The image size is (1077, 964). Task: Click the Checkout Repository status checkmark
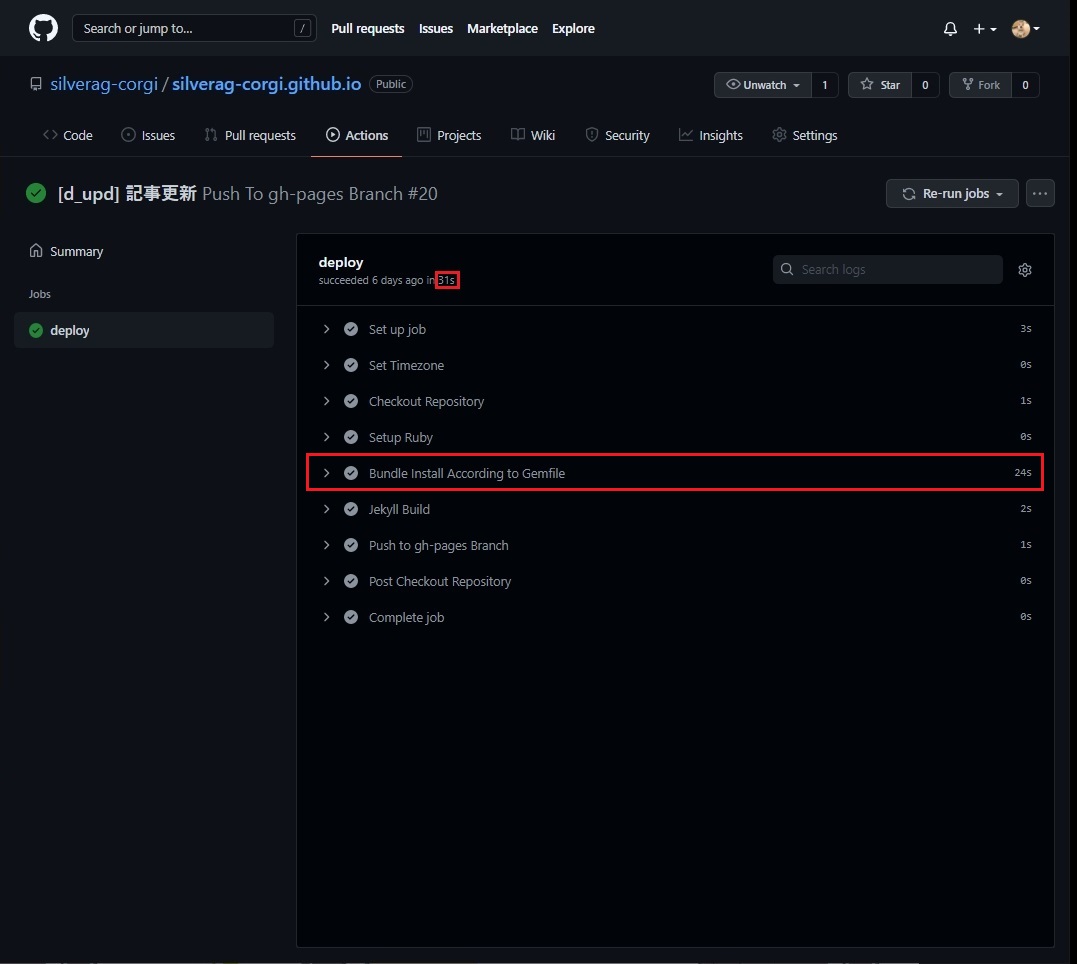click(x=351, y=401)
